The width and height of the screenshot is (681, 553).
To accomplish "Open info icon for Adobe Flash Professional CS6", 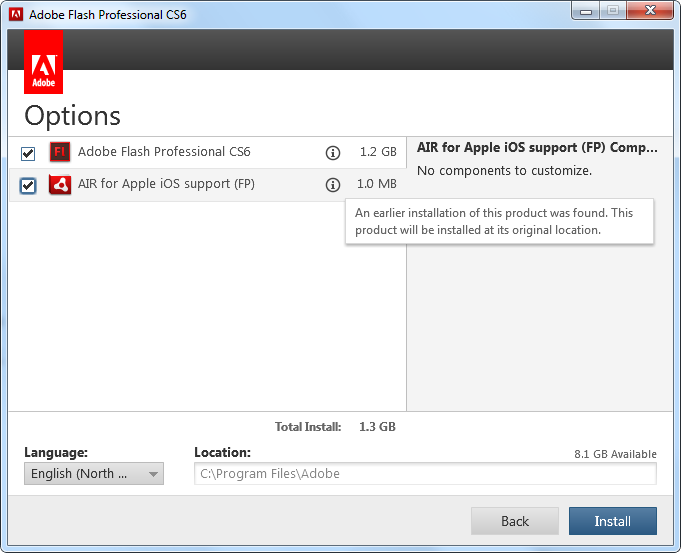I will [333, 153].
